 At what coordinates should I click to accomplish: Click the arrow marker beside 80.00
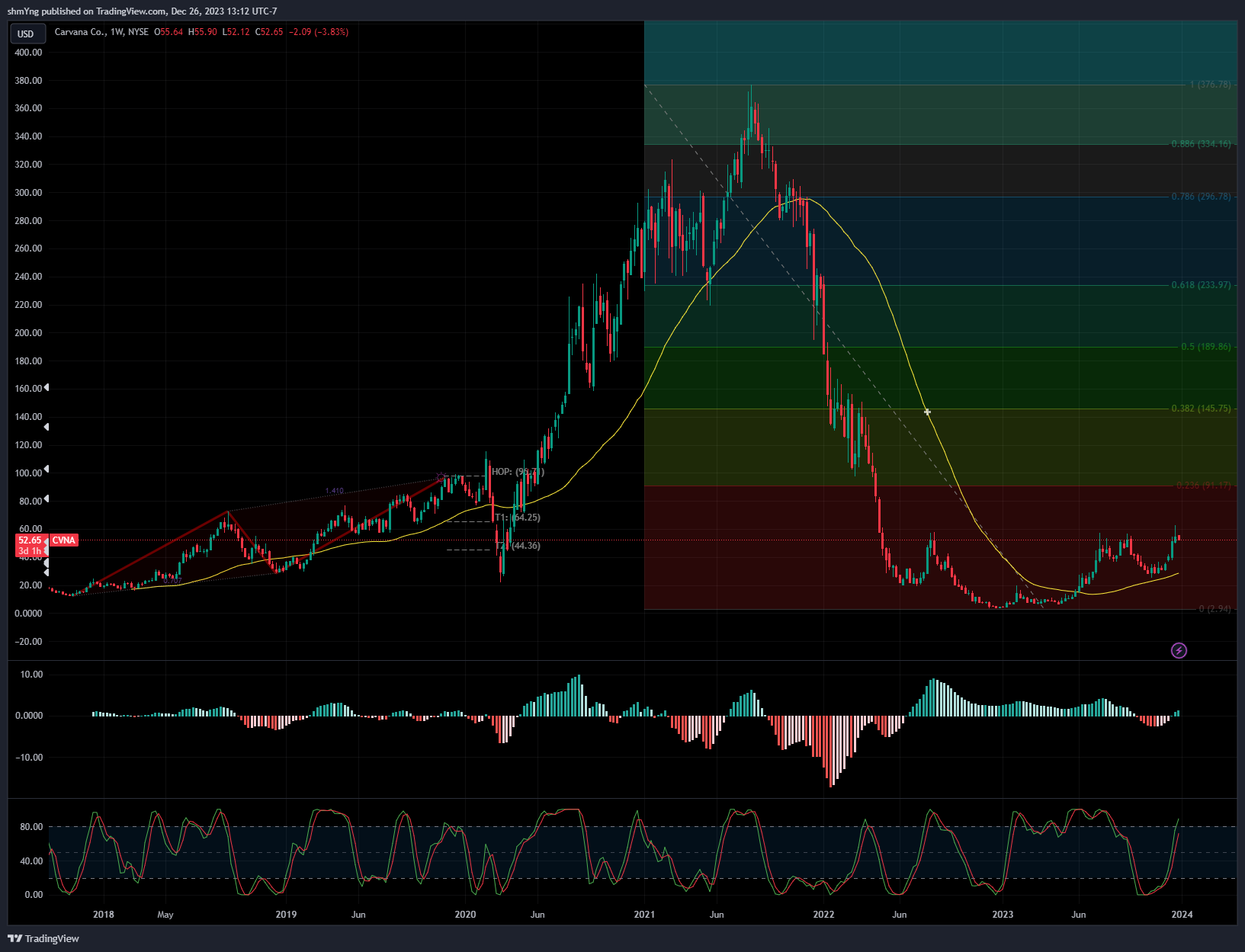(46, 499)
